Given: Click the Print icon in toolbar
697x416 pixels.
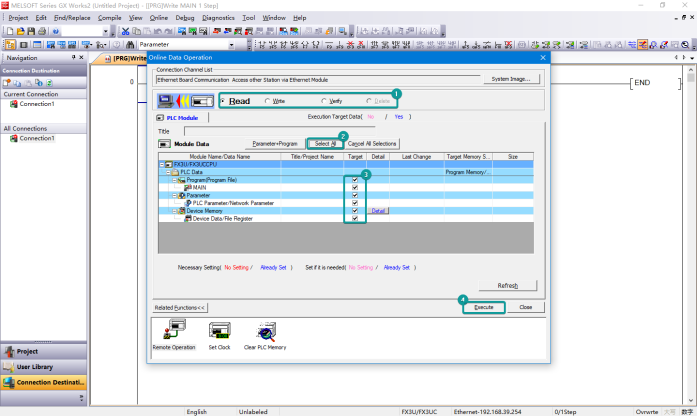Looking at the screenshot, I should 42,32.
